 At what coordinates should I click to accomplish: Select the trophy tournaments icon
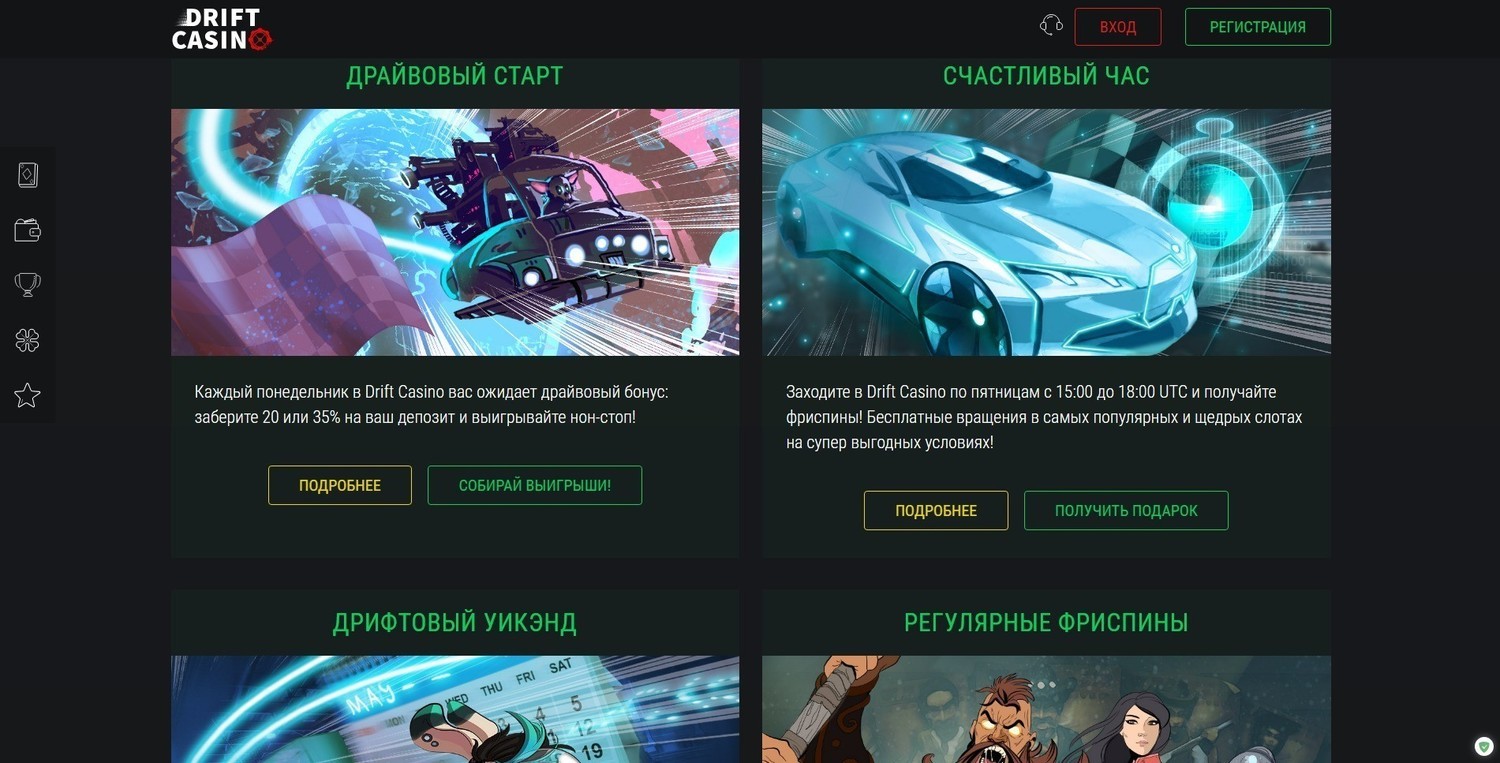coord(28,285)
